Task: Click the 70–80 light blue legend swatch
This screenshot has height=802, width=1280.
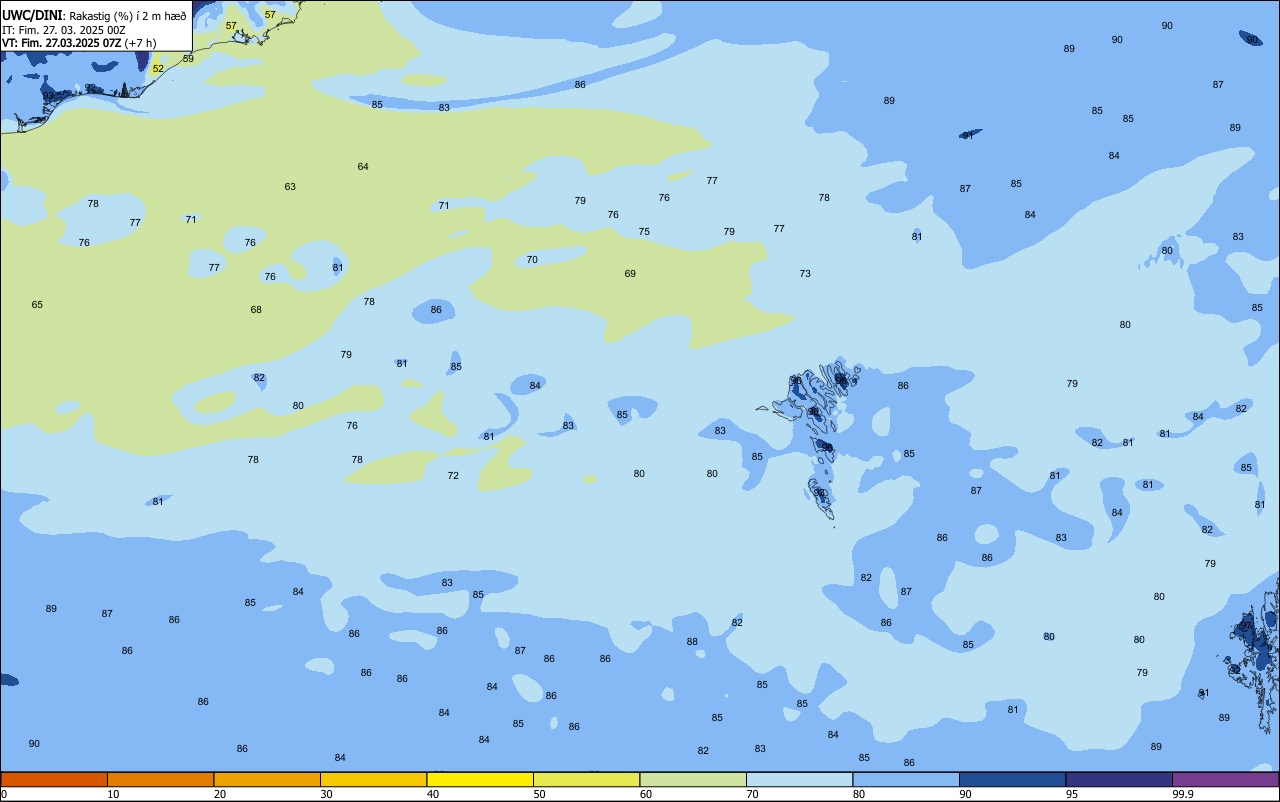Action: 799,779
